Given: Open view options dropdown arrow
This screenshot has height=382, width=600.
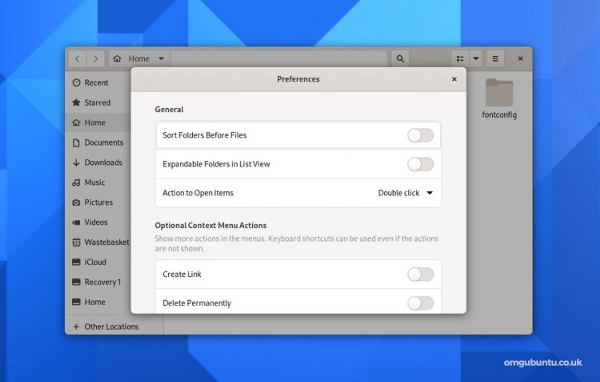Looking at the screenshot, I should click(476, 59).
